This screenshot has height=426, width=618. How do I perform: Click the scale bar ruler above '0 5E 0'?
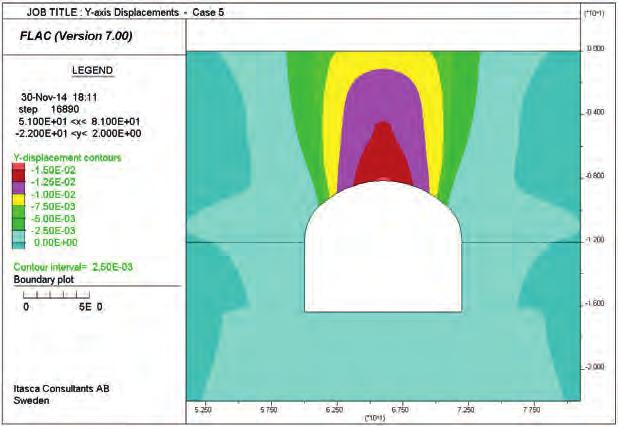tap(56, 295)
